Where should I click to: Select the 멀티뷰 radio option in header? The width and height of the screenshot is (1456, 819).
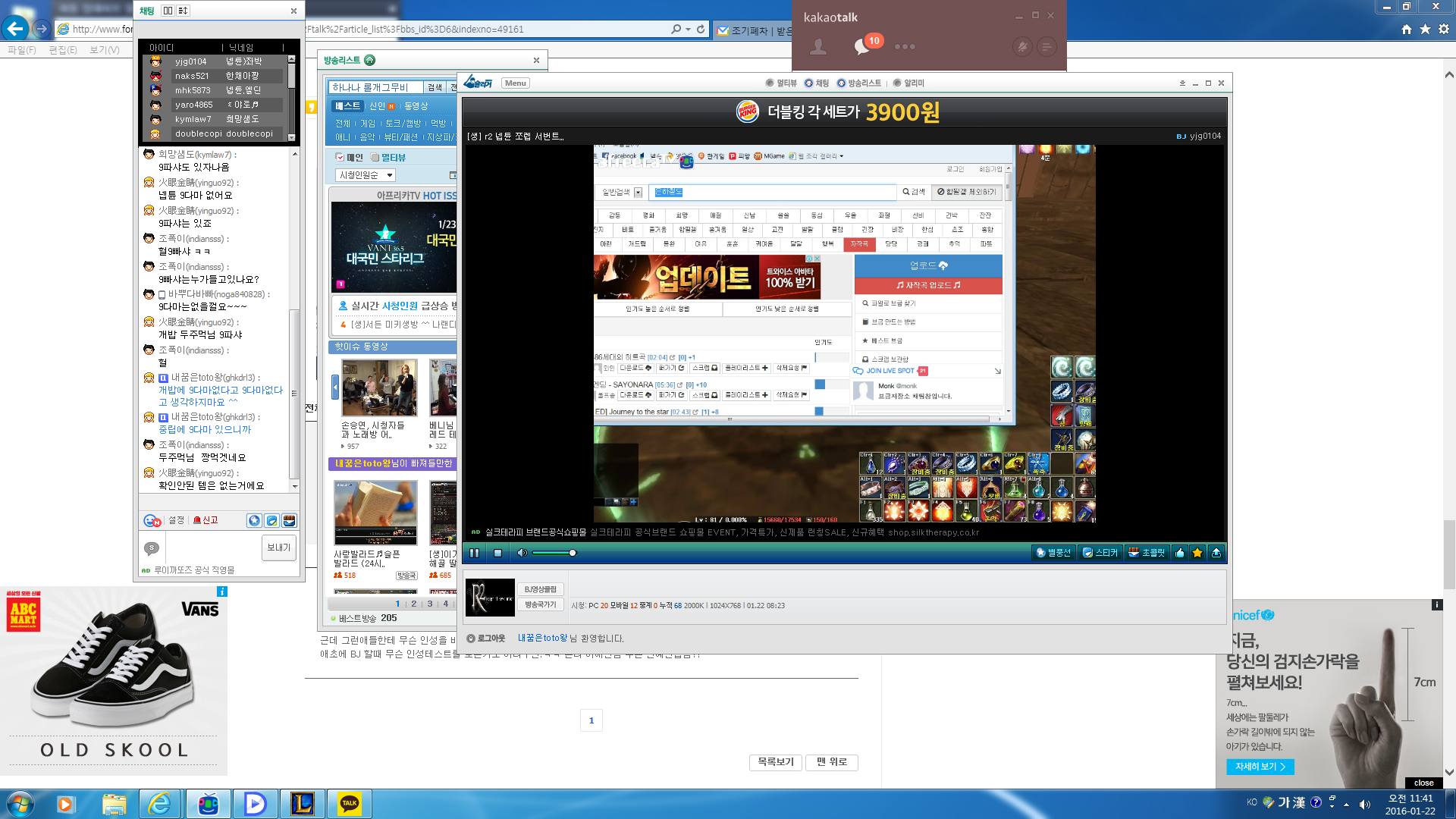pos(770,83)
